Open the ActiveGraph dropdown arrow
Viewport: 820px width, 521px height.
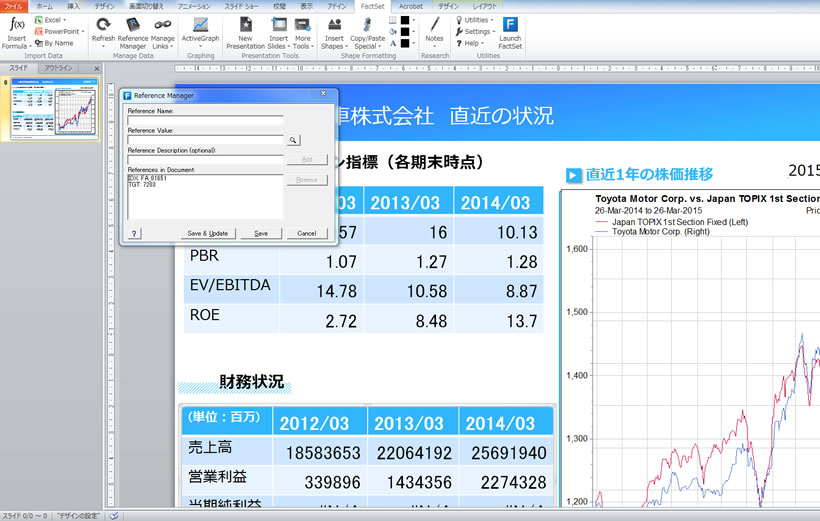coord(200,47)
